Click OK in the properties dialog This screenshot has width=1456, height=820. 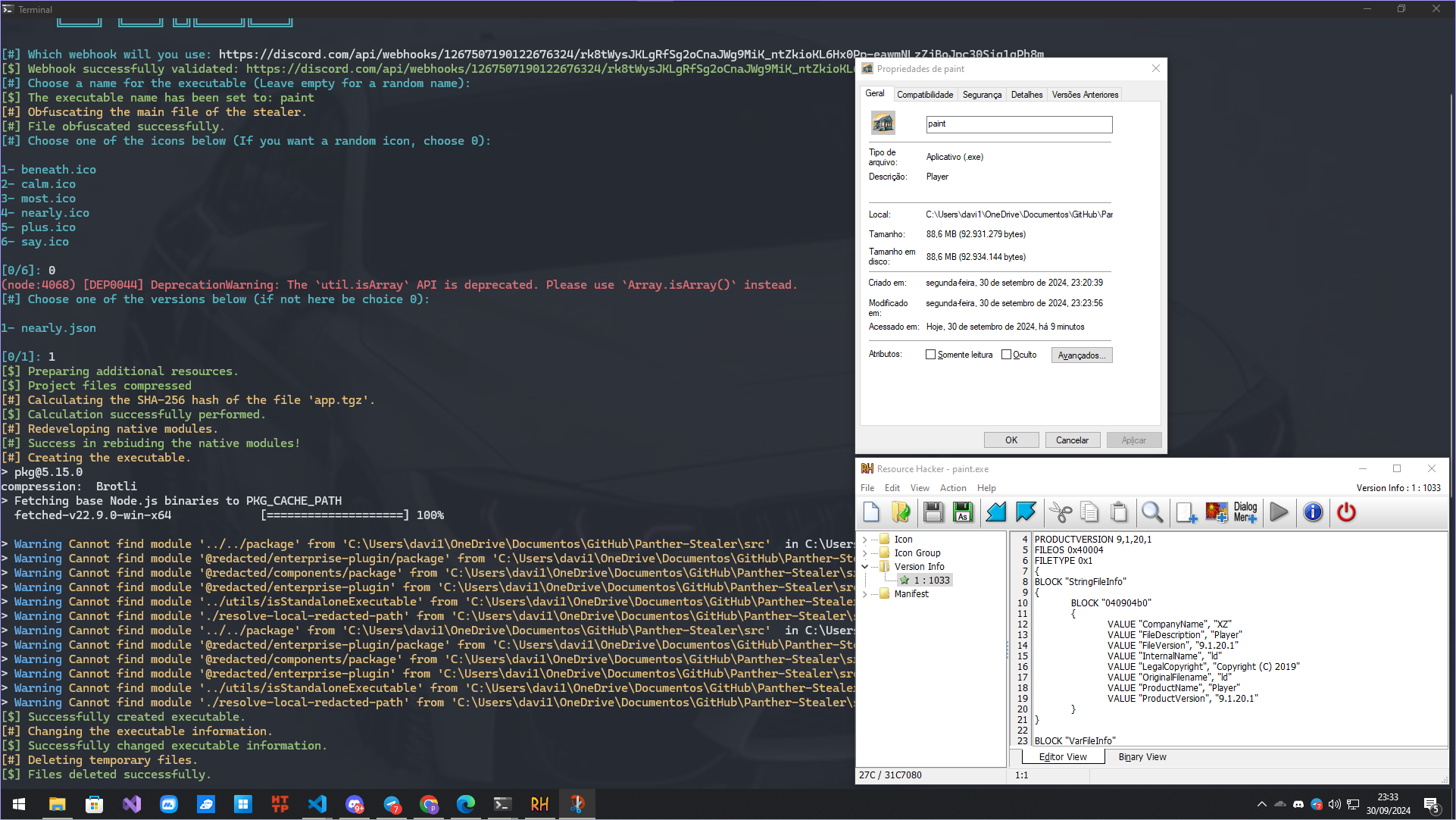tap(1011, 440)
